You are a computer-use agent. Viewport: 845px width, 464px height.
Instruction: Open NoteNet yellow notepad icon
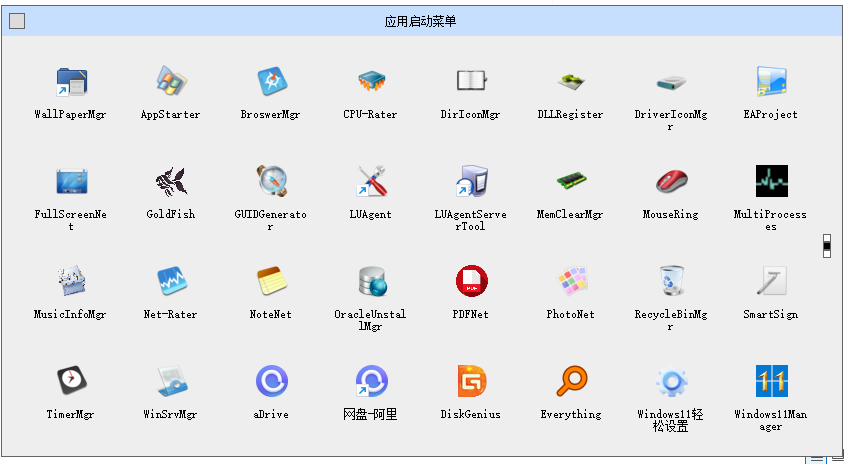[x=272, y=281]
